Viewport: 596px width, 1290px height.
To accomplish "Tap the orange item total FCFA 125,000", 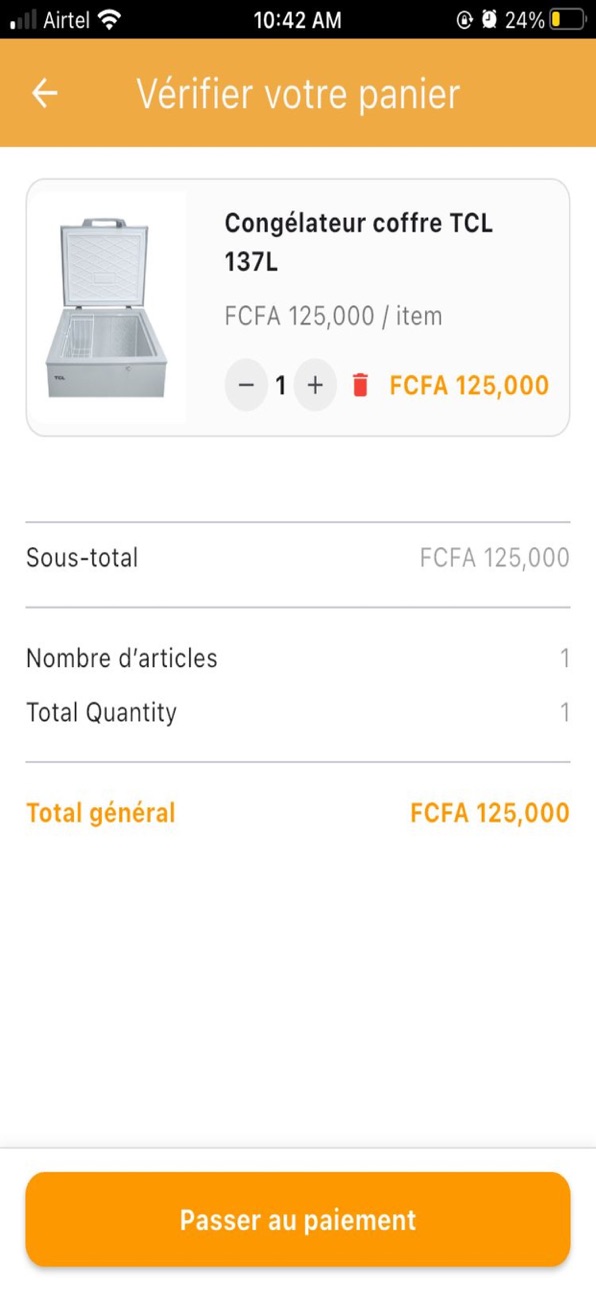I will coord(469,385).
